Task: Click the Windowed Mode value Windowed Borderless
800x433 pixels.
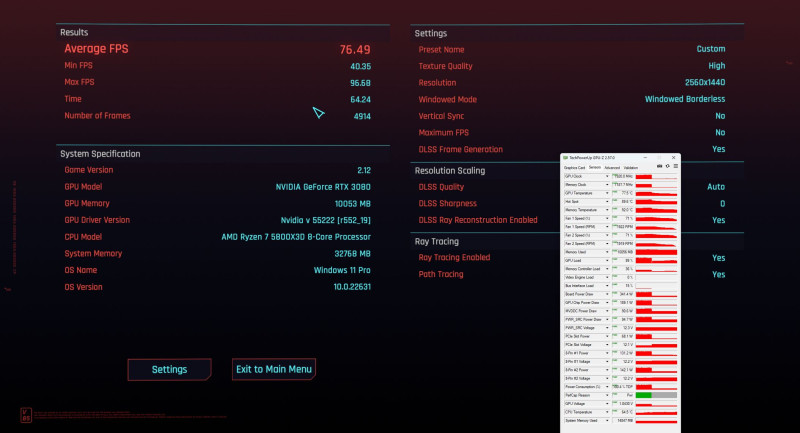Action: pyautogui.click(x=685, y=99)
